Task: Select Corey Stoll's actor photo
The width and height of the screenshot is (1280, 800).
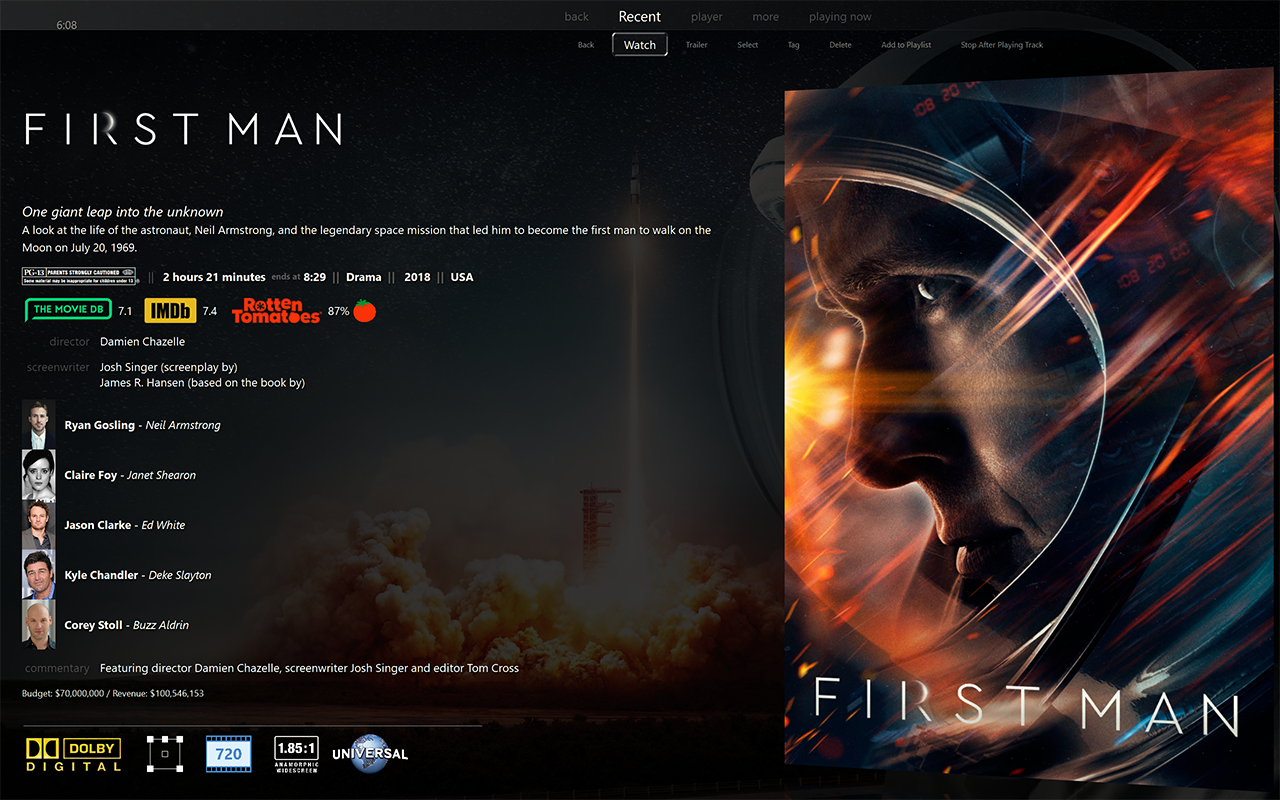Action: (39, 625)
